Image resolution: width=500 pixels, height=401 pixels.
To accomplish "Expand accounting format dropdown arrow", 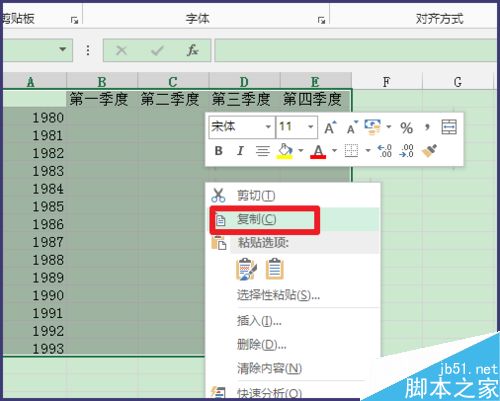I will [389, 127].
